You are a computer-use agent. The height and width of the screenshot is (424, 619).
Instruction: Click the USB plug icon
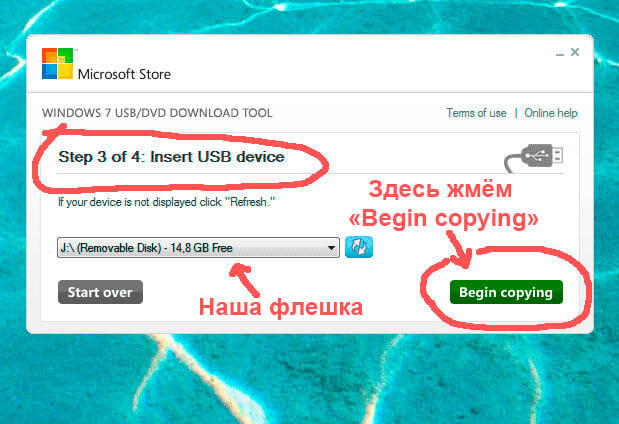click(534, 158)
